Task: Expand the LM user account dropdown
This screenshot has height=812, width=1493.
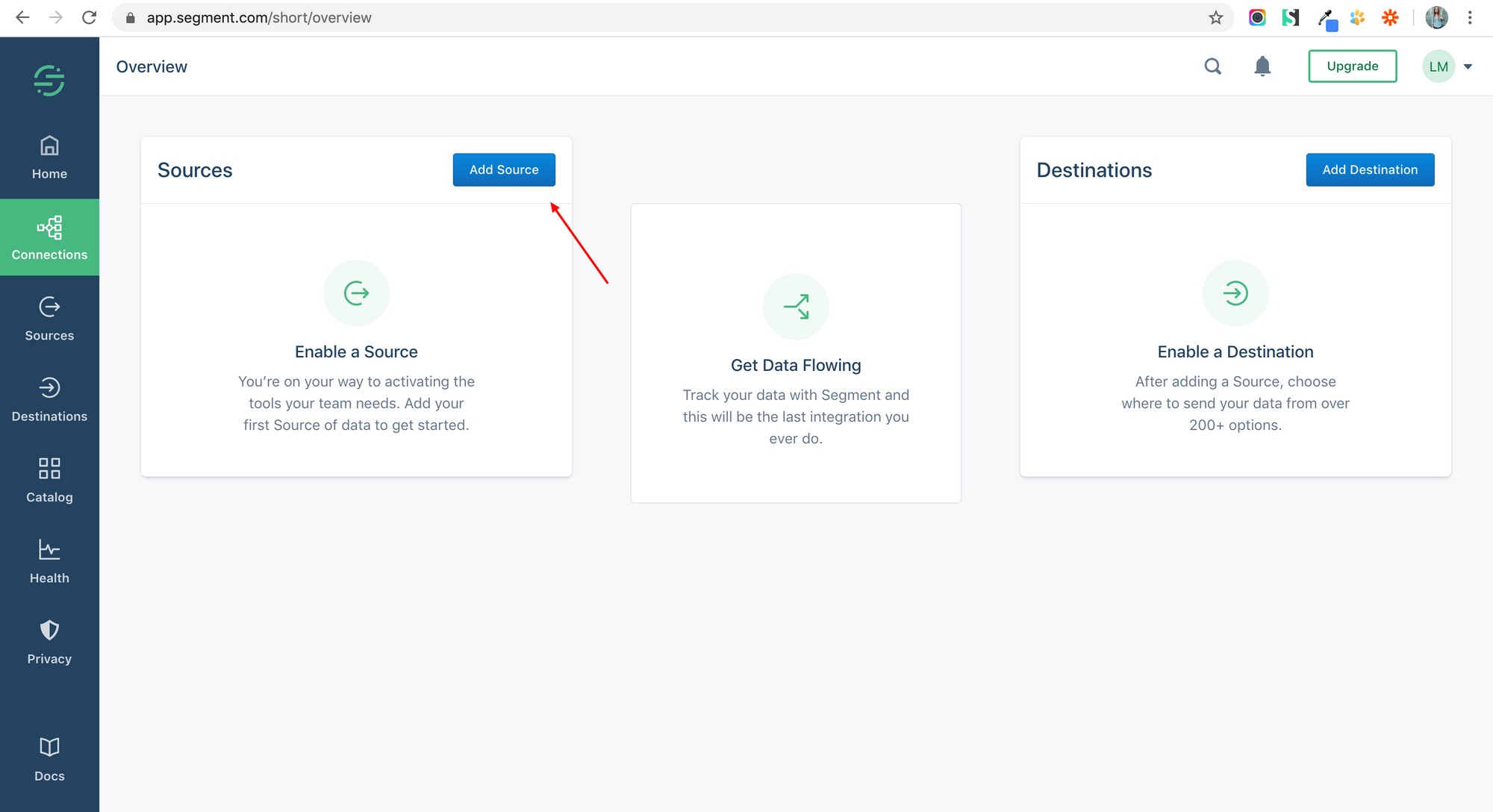Action: [x=1467, y=66]
